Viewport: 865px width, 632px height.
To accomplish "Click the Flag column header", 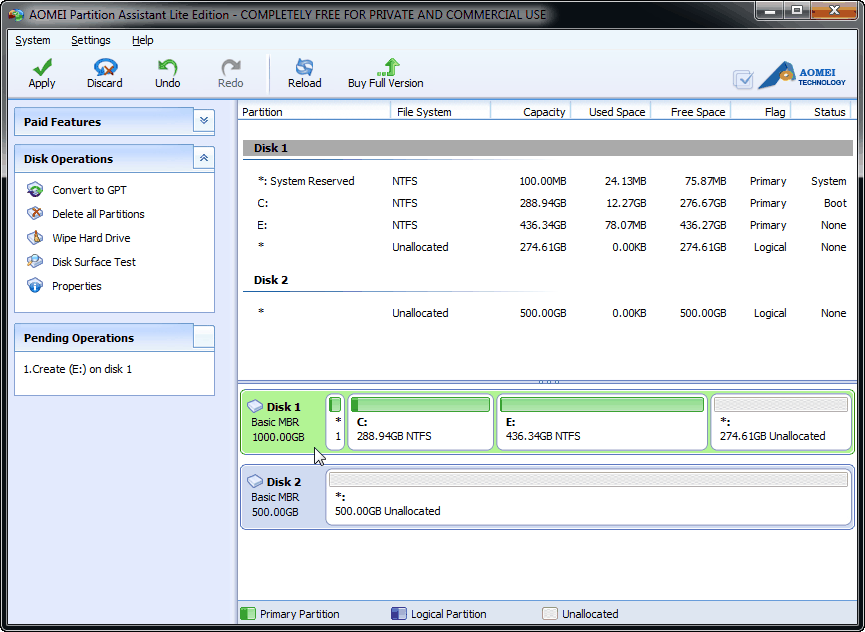I will (x=761, y=111).
